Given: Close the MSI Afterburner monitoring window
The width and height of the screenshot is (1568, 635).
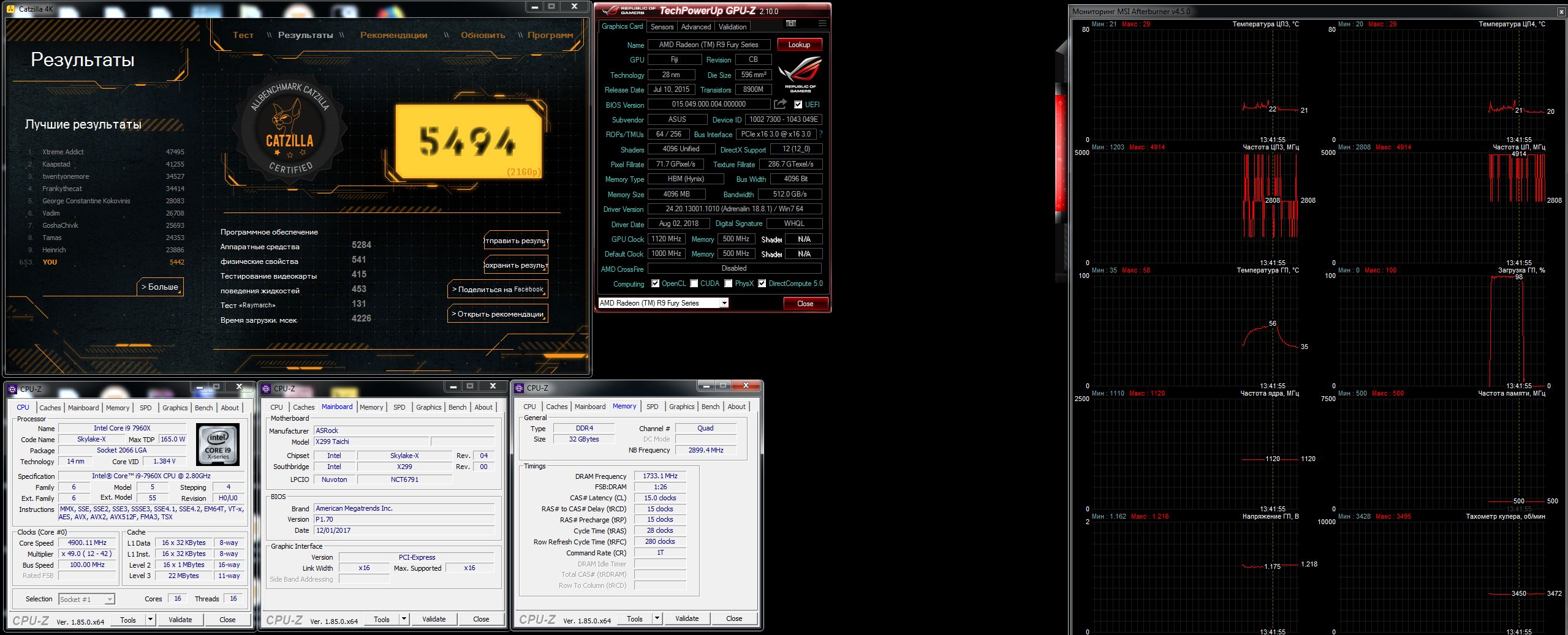Looking at the screenshot, I should pyautogui.click(x=1561, y=12).
